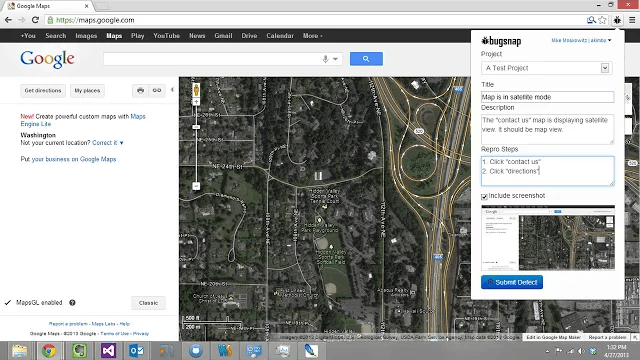The height and width of the screenshot is (360, 640).
Task: Click Edit in Google Map Maker link
Action: [x=553, y=337]
